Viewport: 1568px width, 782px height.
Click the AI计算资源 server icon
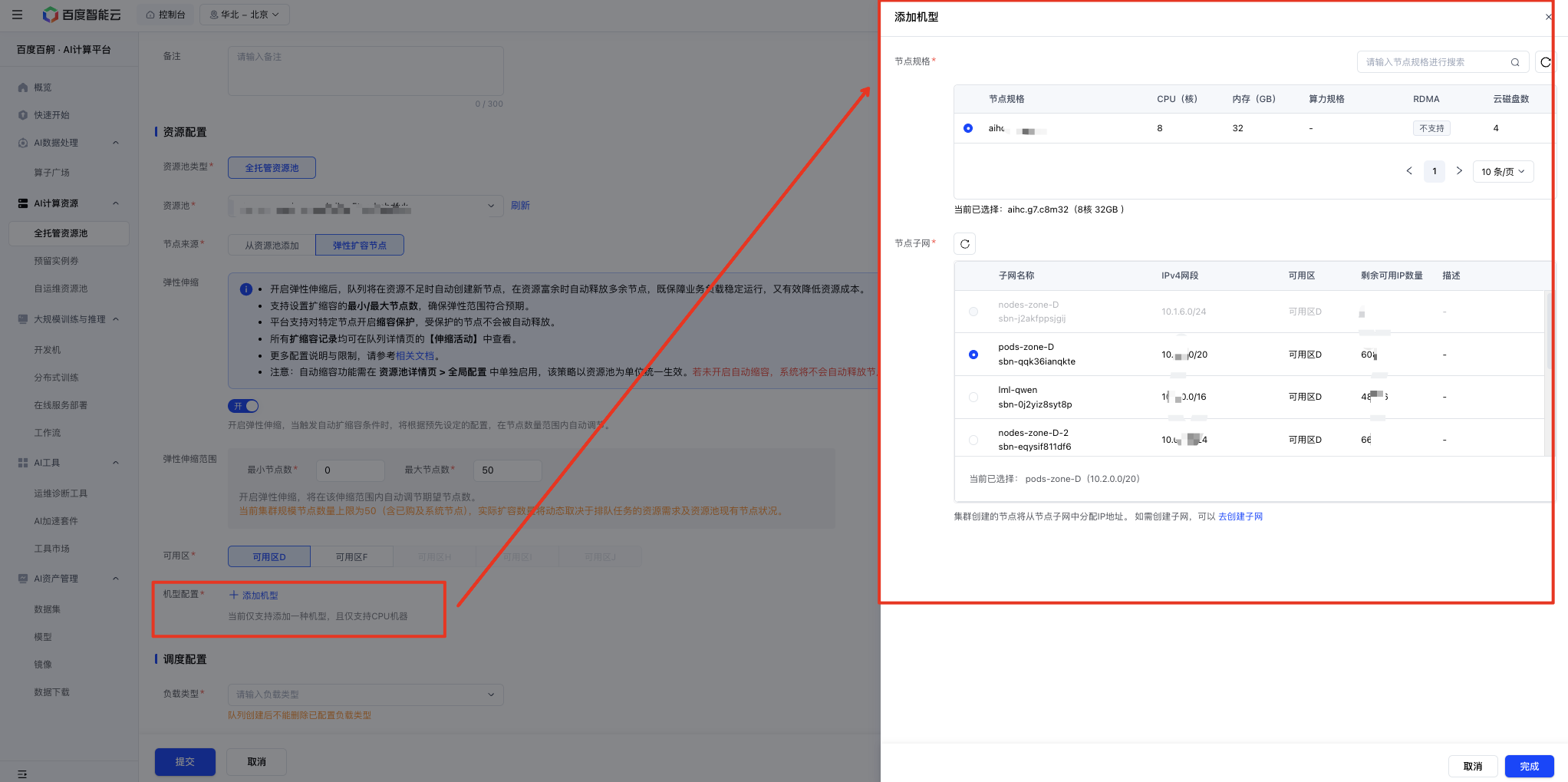pos(23,203)
